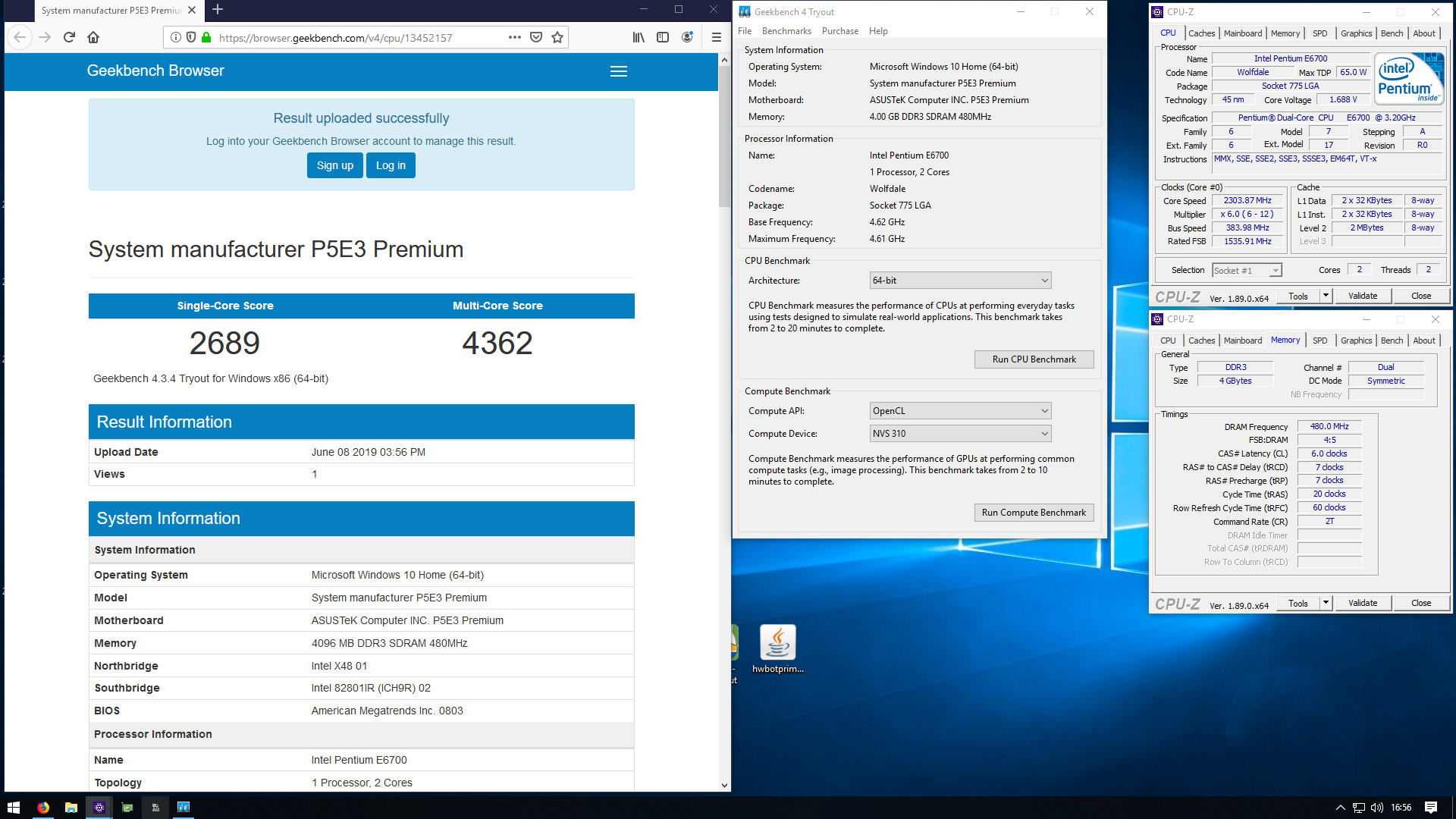Switch to Bench tab in upper CPU-Z
The image size is (1456, 819).
[x=1392, y=33]
